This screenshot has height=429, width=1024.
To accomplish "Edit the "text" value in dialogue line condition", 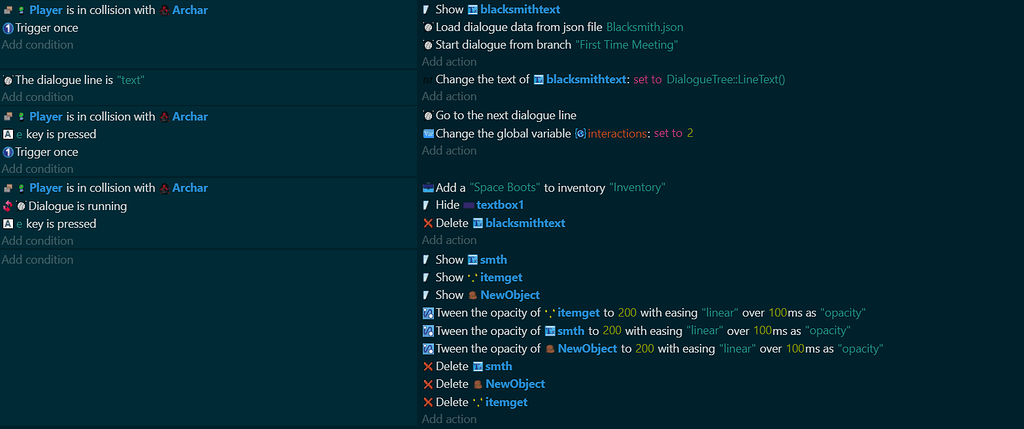I will click(130, 80).
